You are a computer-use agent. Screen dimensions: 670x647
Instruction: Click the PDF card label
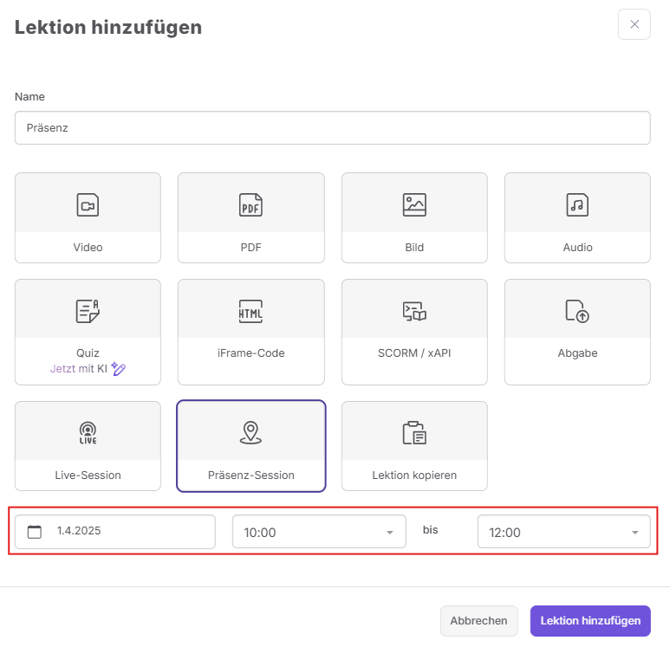pos(251,247)
